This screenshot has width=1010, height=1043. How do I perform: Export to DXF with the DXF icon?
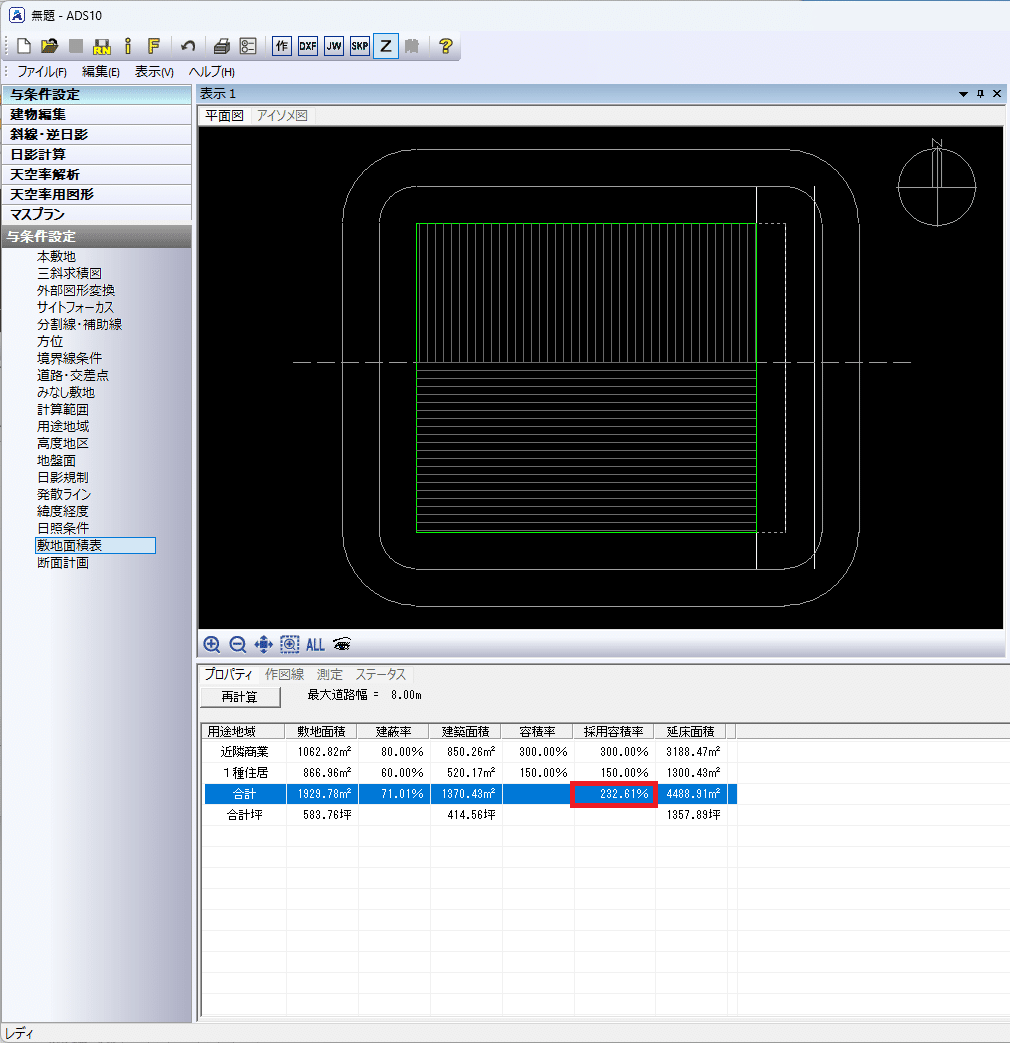click(308, 46)
